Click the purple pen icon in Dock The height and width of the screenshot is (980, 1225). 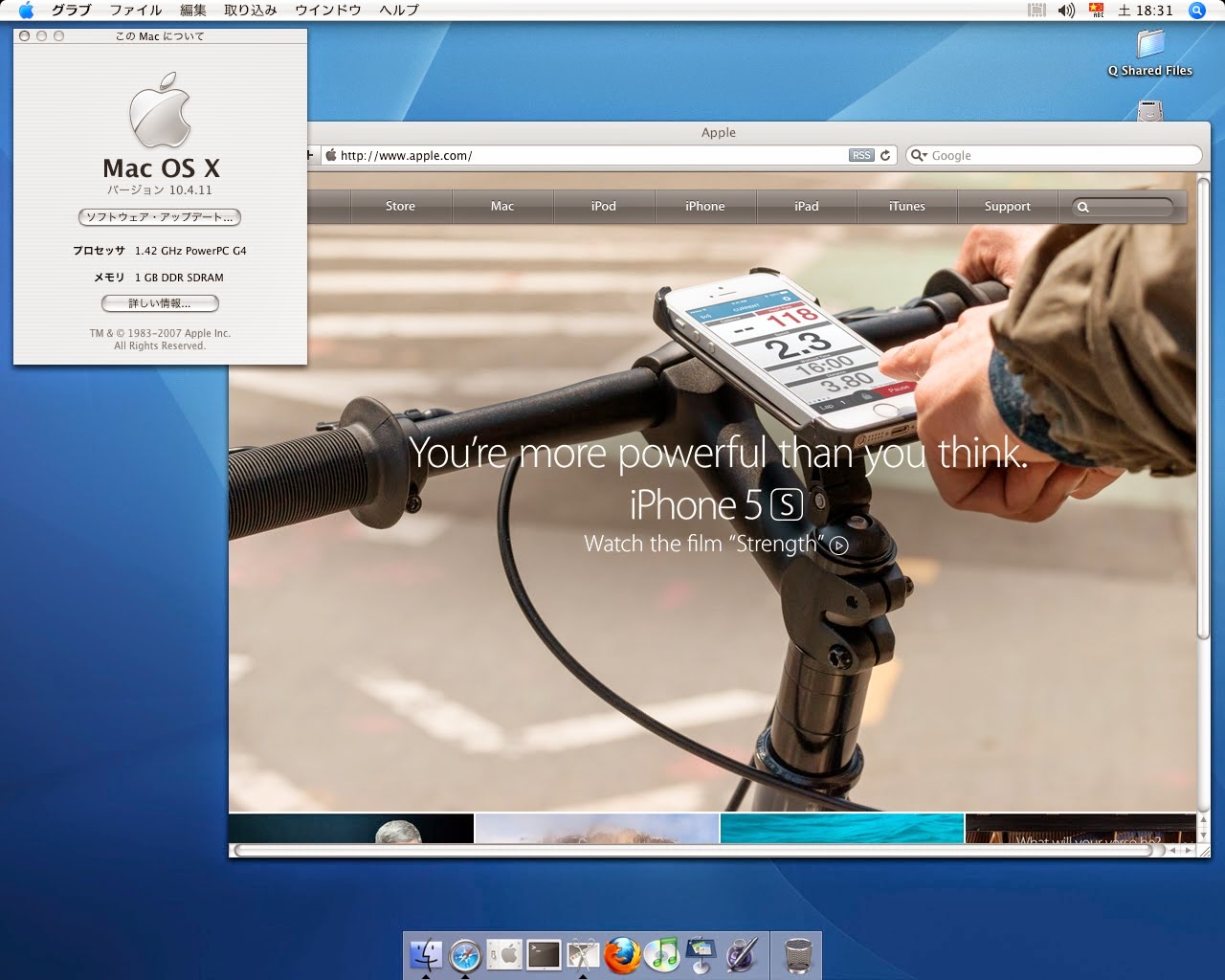coord(742,954)
